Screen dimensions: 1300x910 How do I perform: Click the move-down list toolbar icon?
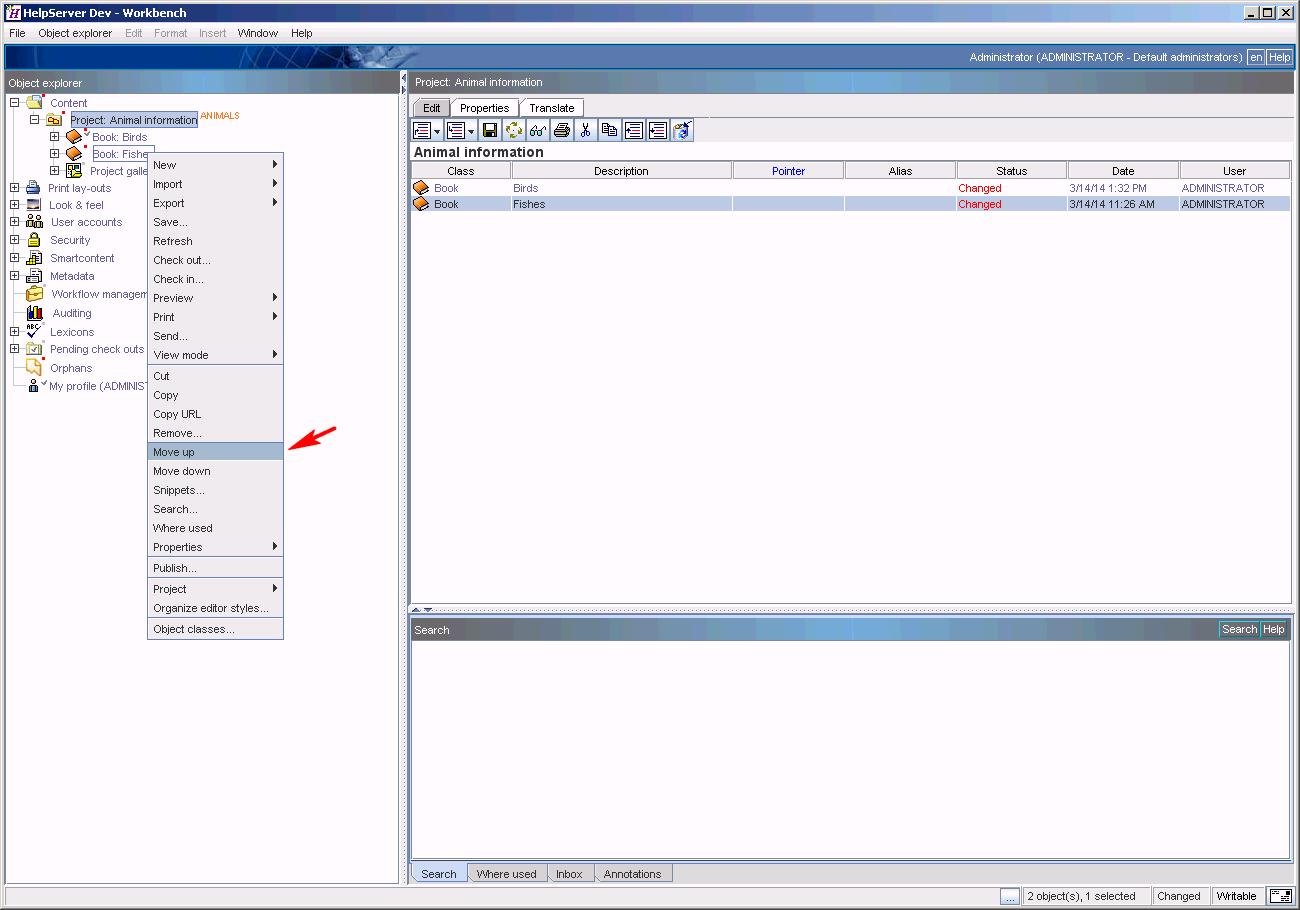[x=658, y=130]
